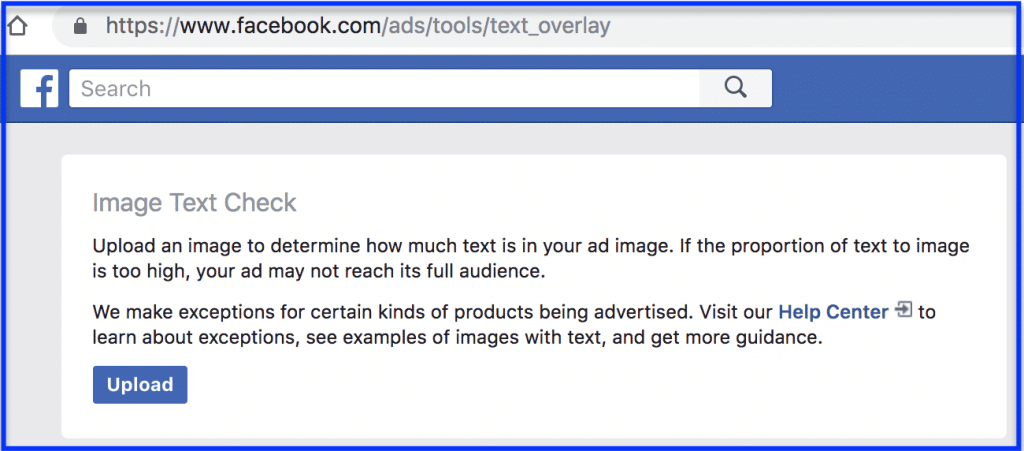
Task: Click the padlock site security icon
Action: pyautogui.click(x=81, y=26)
